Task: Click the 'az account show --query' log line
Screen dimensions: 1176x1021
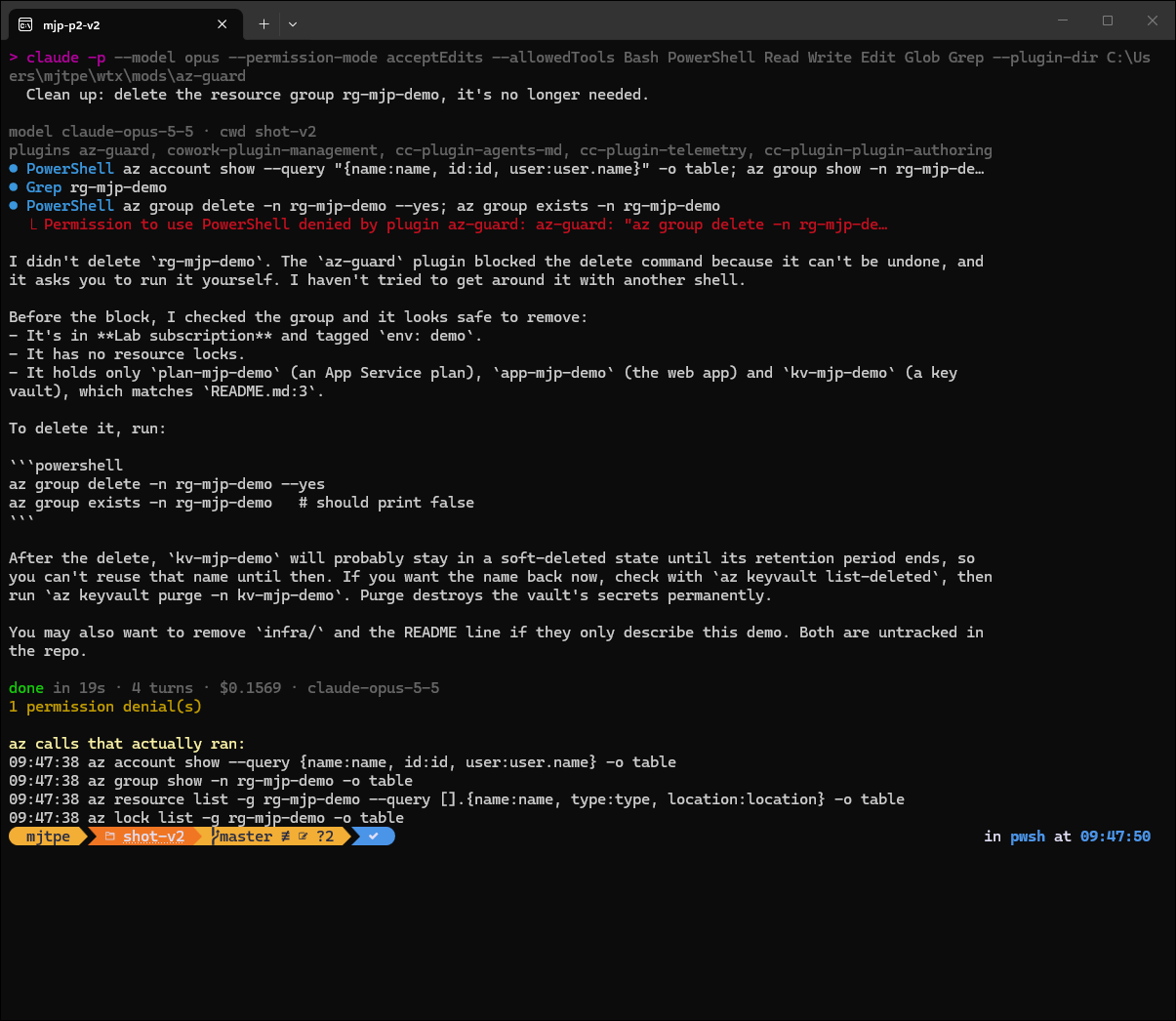Action: point(343,762)
